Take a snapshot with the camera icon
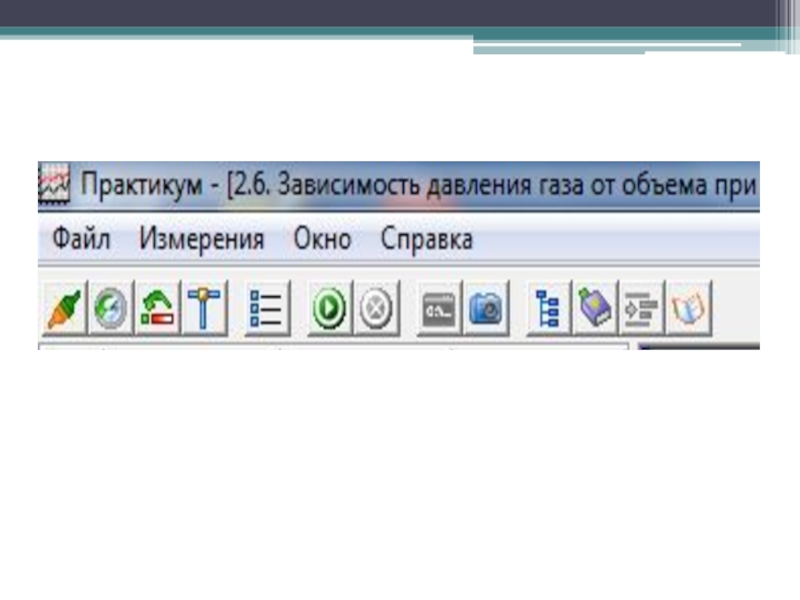Viewport: 800px width, 600px height. 486,308
